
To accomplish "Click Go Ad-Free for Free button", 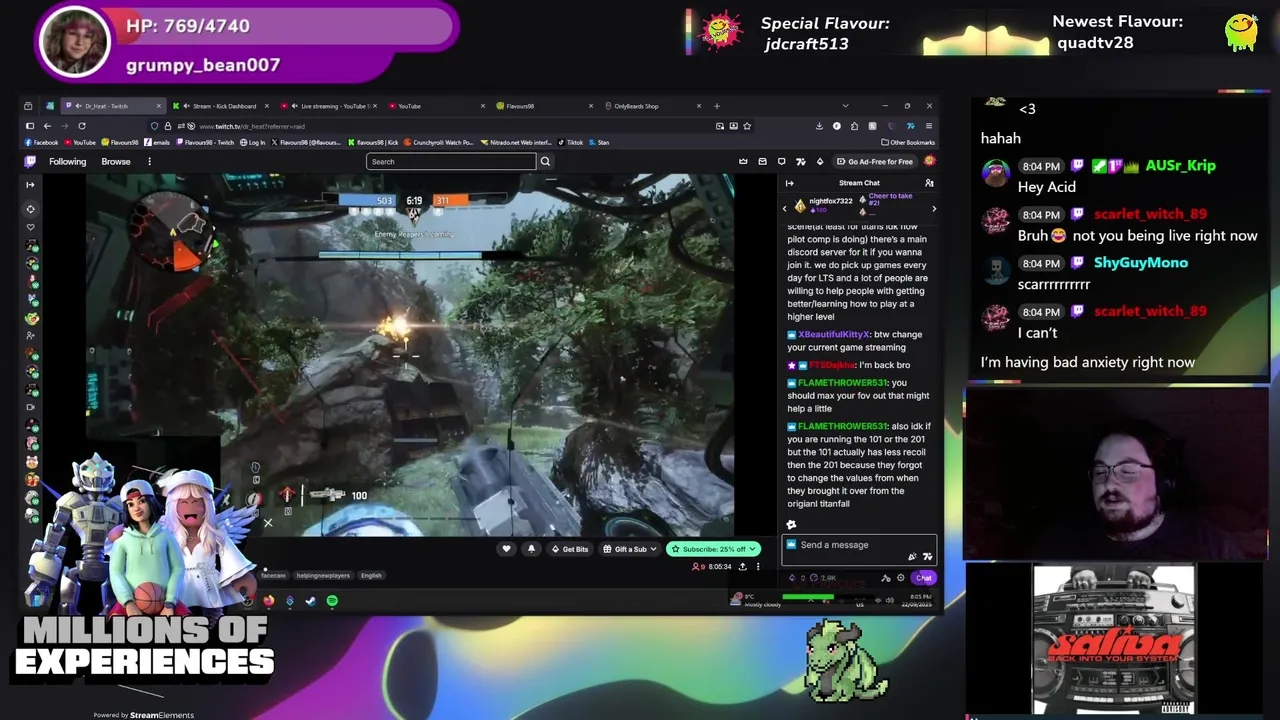I will (x=875, y=161).
